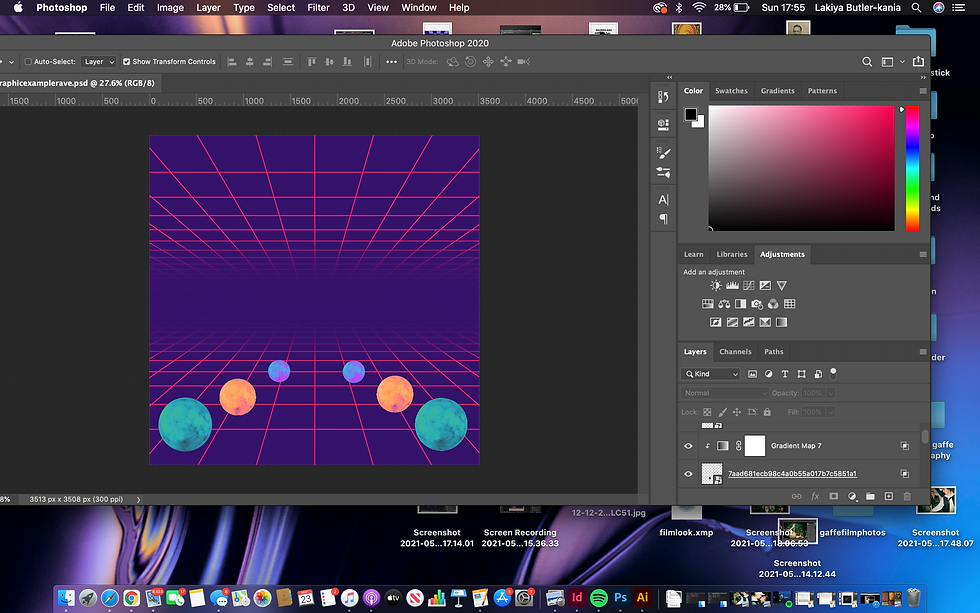Align top edges in options bar
This screenshot has height=613, width=980.
[x=311, y=62]
